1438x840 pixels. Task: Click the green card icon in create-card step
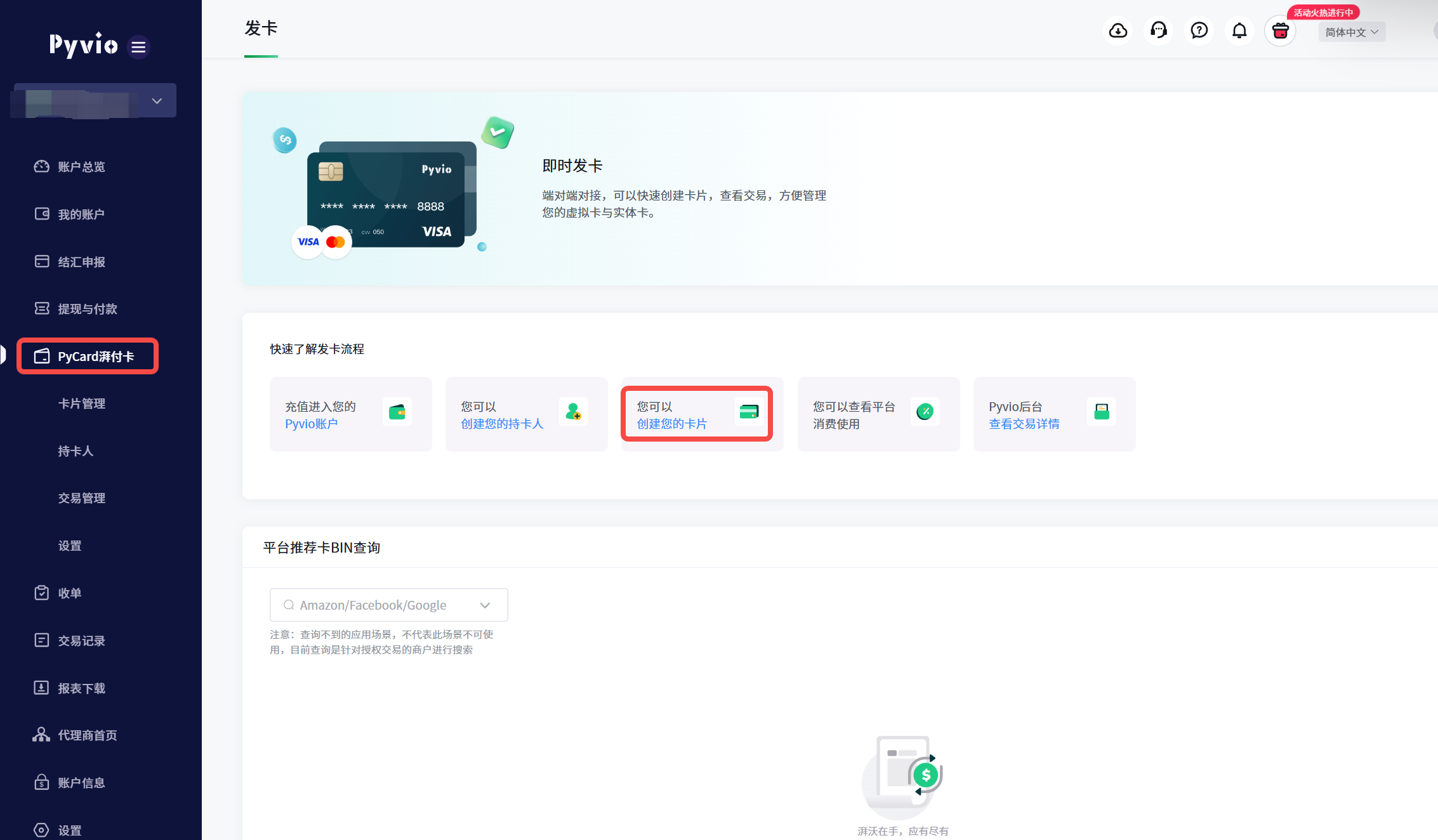click(749, 412)
